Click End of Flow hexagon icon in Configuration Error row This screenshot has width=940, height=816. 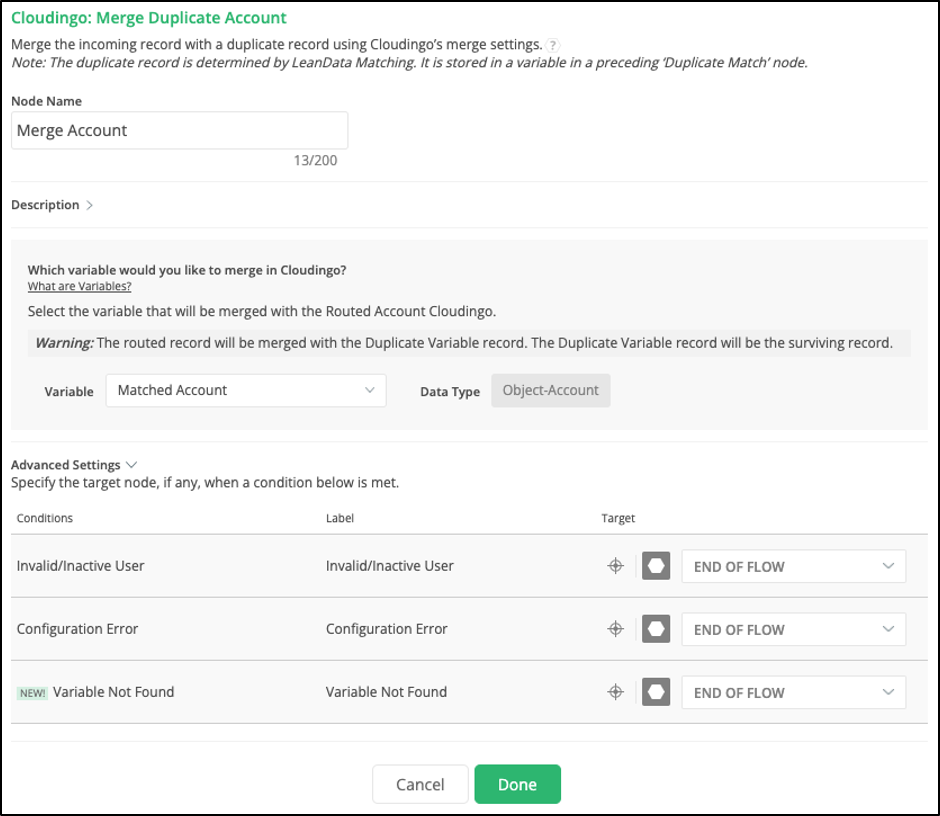(x=656, y=628)
